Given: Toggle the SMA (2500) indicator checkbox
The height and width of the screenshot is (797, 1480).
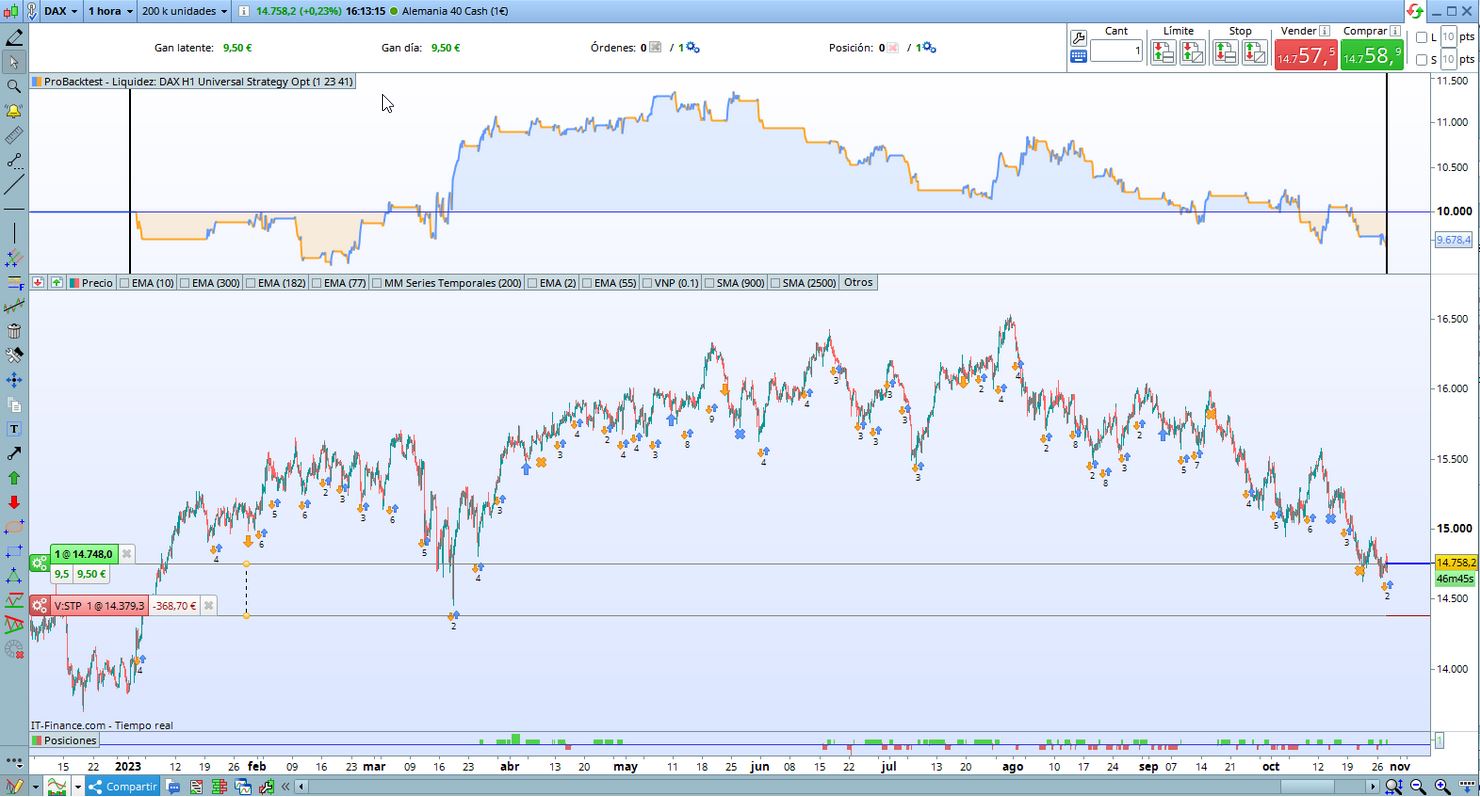Looking at the screenshot, I should 774,283.
